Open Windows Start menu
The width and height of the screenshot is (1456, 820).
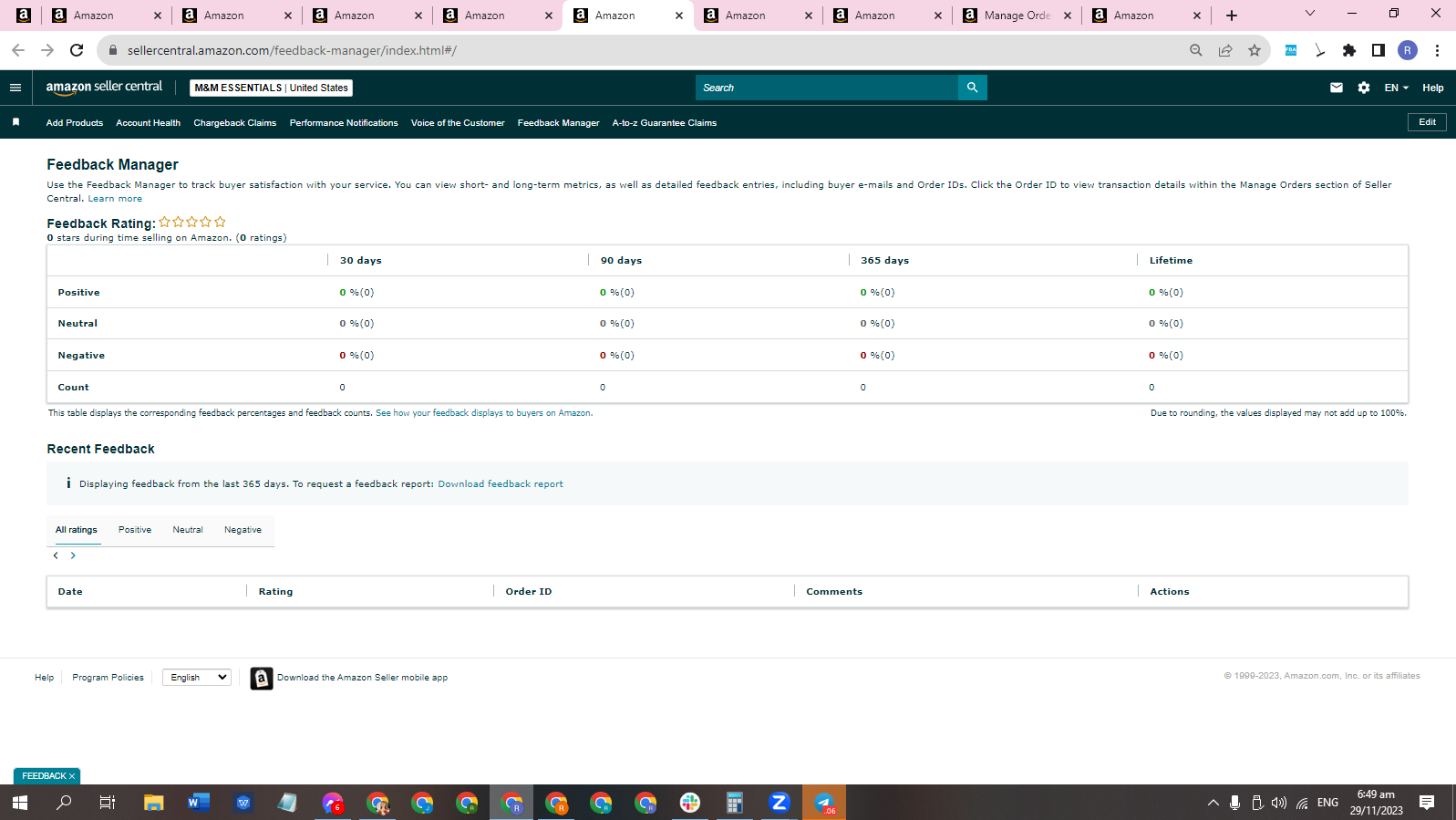(20, 803)
